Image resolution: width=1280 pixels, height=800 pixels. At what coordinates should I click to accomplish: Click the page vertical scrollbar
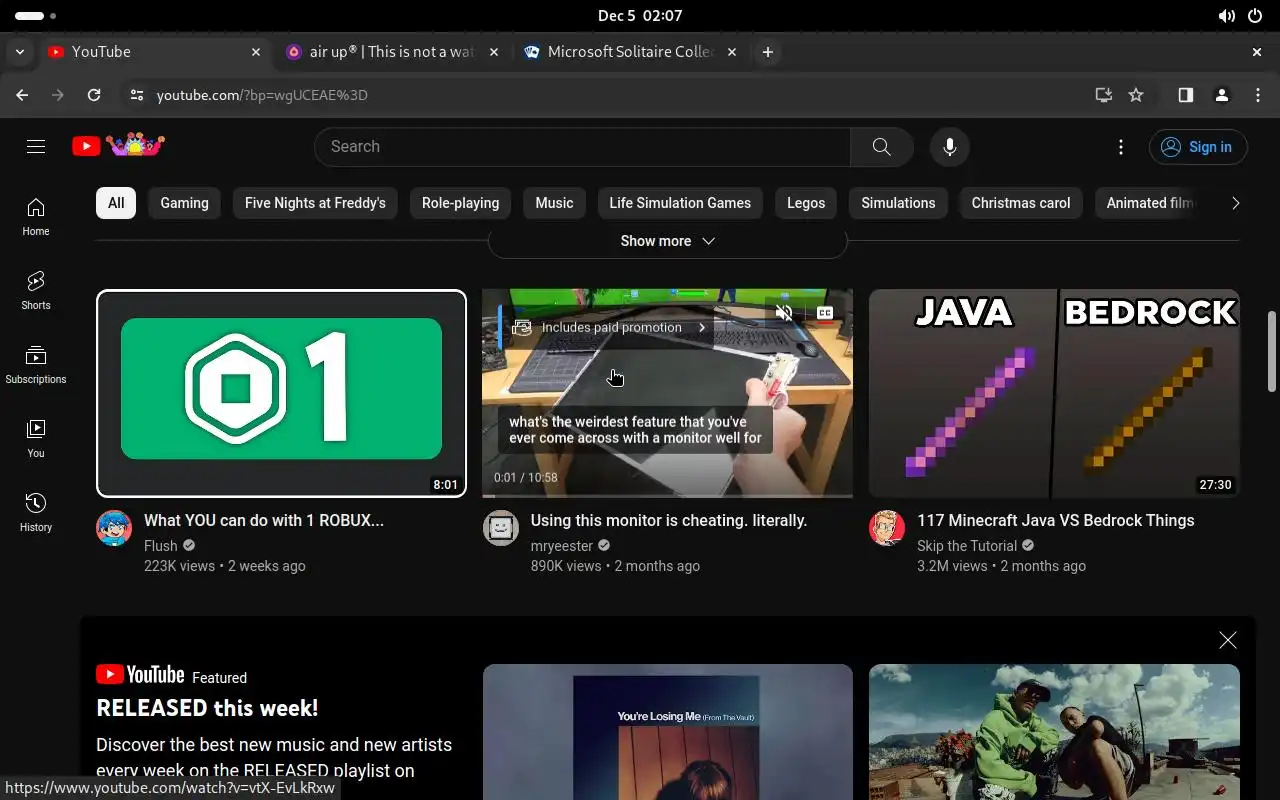pyautogui.click(x=1272, y=352)
